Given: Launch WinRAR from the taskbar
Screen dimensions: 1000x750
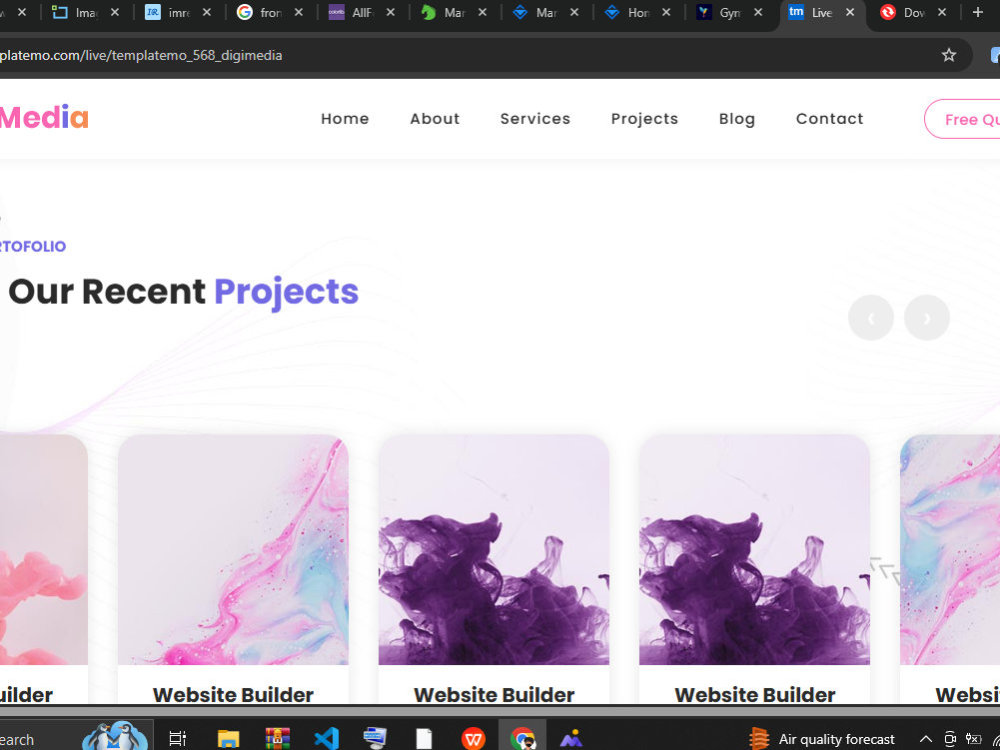Looking at the screenshot, I should point(277,739).
